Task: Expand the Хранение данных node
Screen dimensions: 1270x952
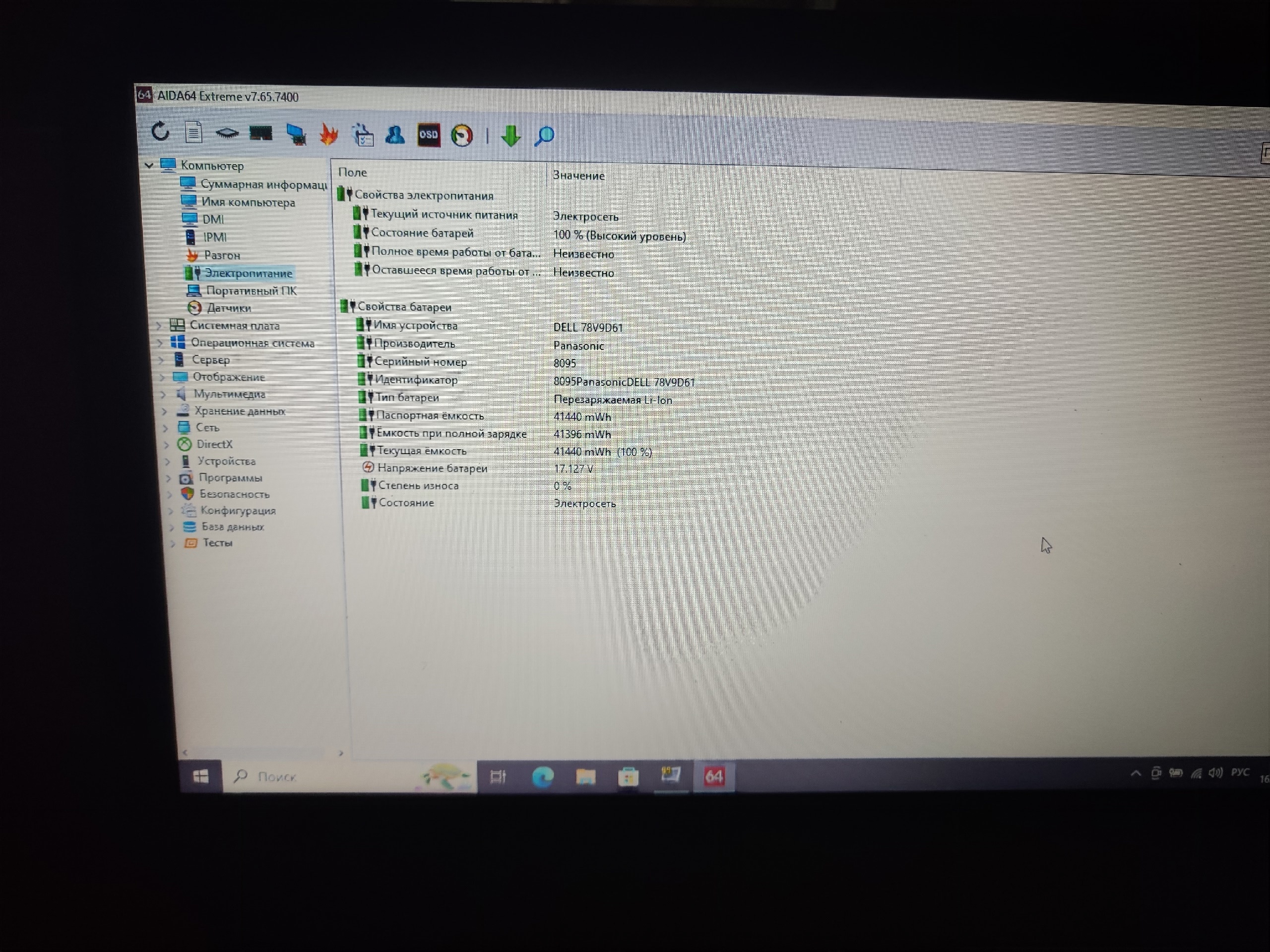Action: point(165,411)
